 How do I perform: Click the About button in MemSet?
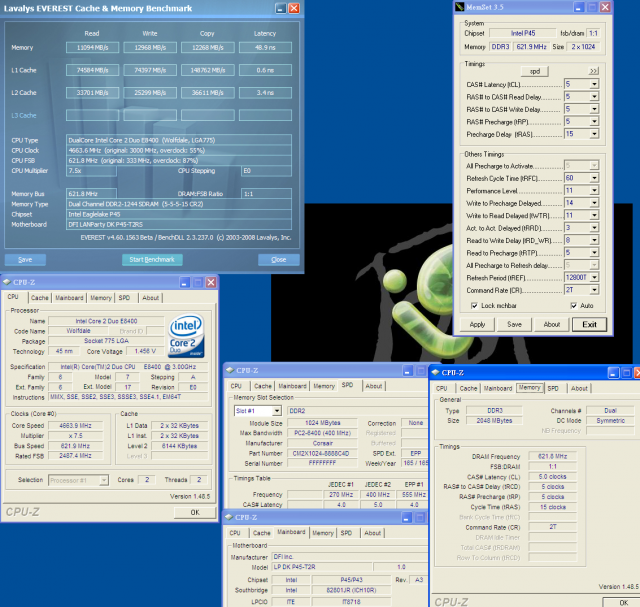pos(552,325)
